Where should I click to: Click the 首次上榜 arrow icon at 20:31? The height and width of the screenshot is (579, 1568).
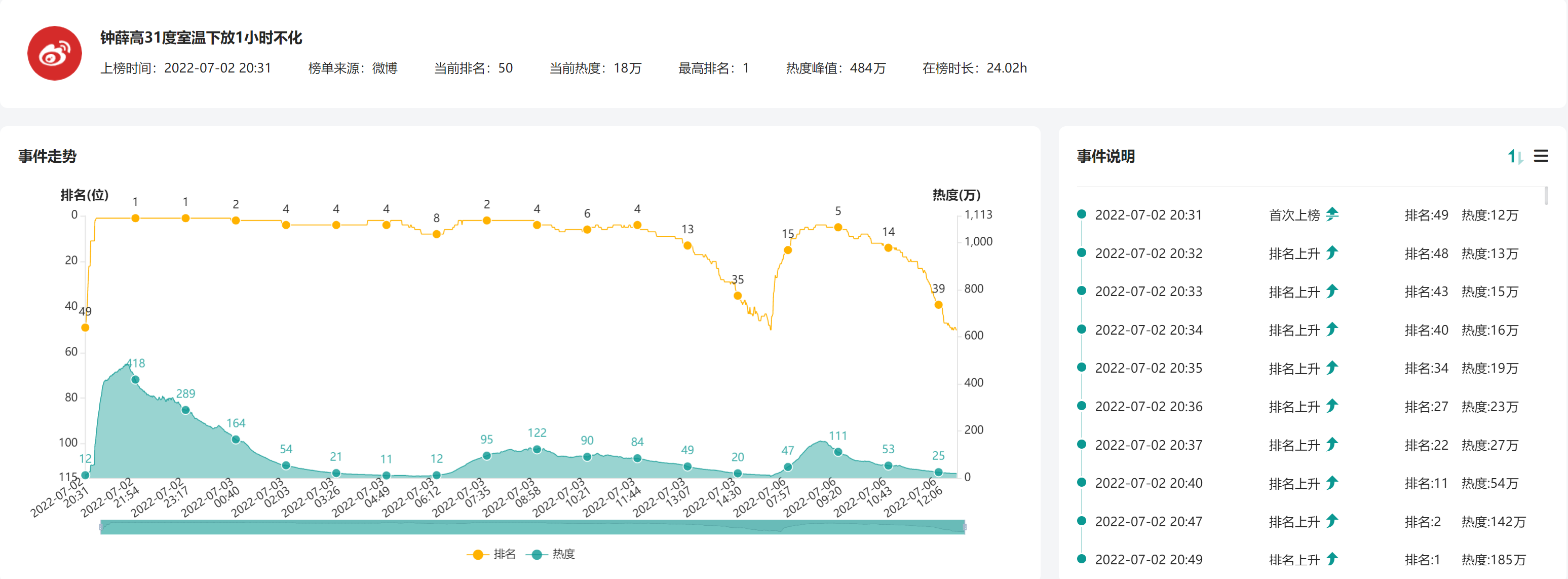coord(1332,214)
